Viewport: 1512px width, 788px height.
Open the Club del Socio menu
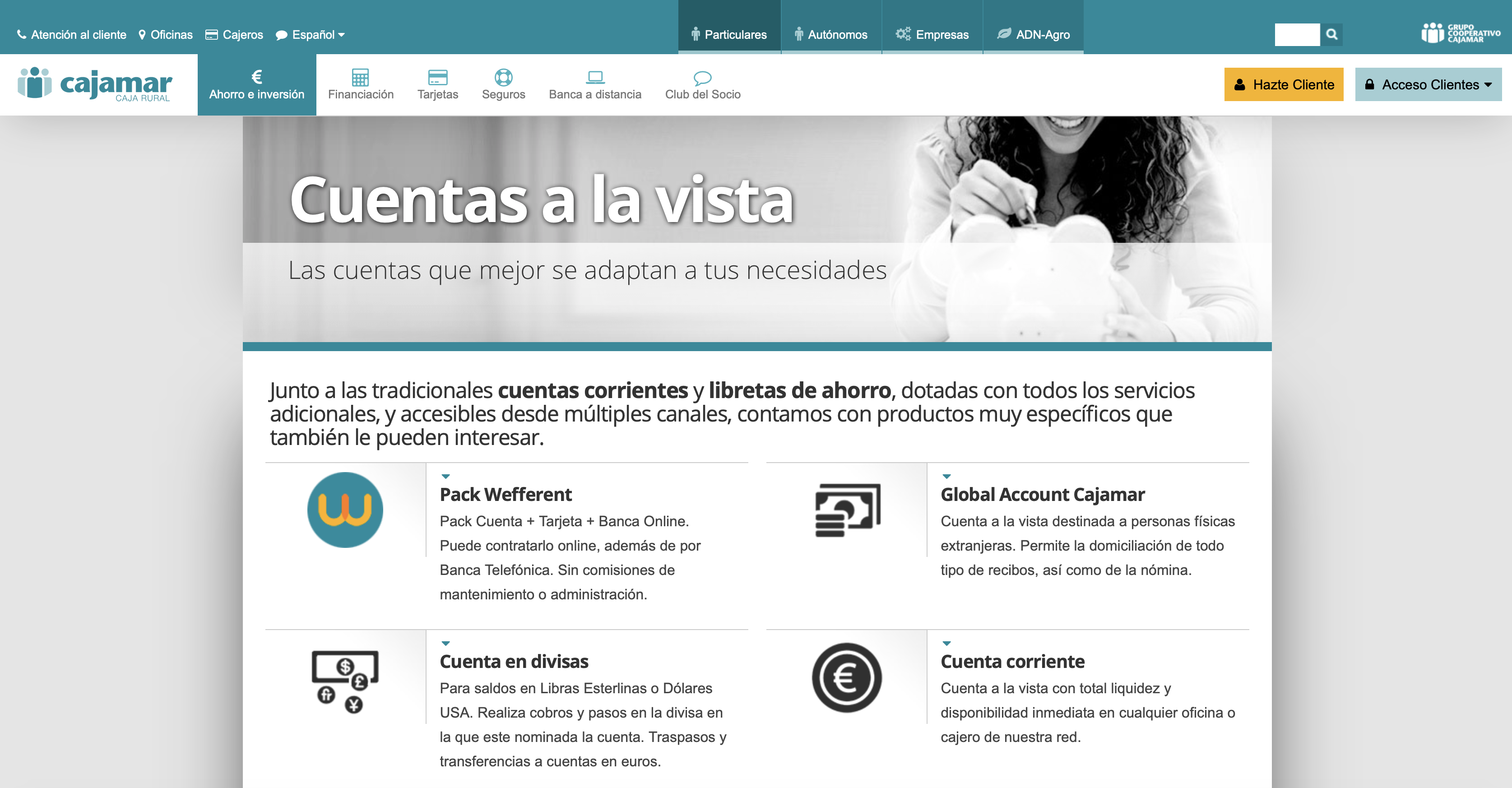pos(703,84)
